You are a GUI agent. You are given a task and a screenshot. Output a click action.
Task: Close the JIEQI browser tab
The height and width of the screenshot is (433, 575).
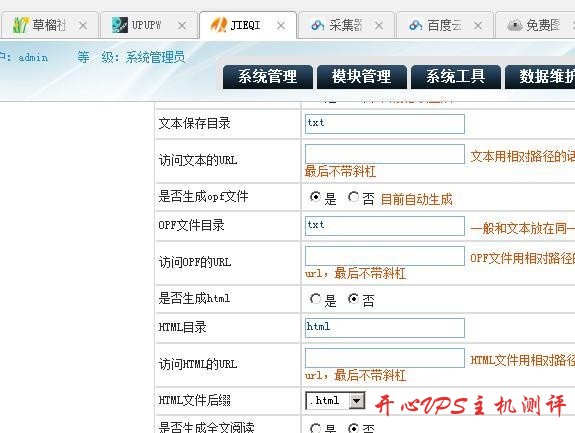pyautogui.click(x=281, y=26)
